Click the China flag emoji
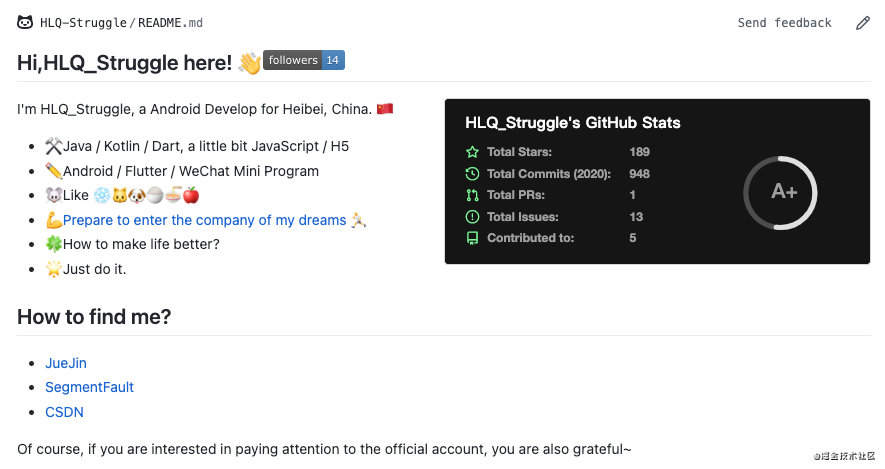This screenshot has height=469, width=885. [385, 108]
